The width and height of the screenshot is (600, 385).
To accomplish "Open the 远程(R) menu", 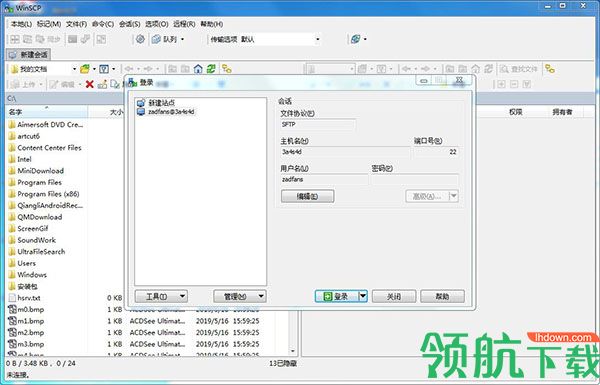I will click(184, 24).
